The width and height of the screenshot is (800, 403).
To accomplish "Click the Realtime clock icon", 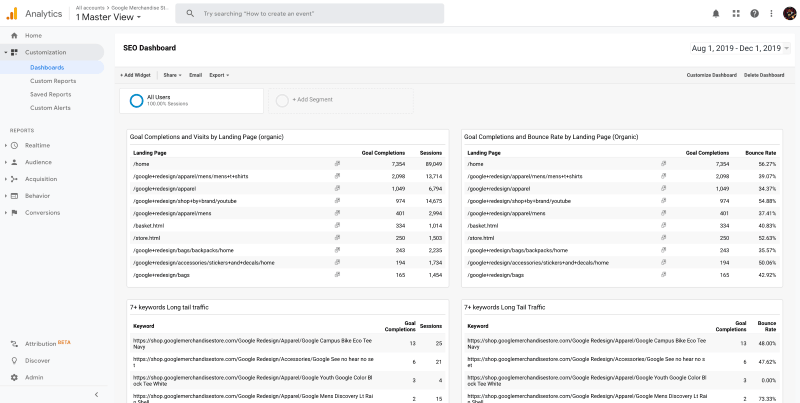I will (x=14, y=145).
